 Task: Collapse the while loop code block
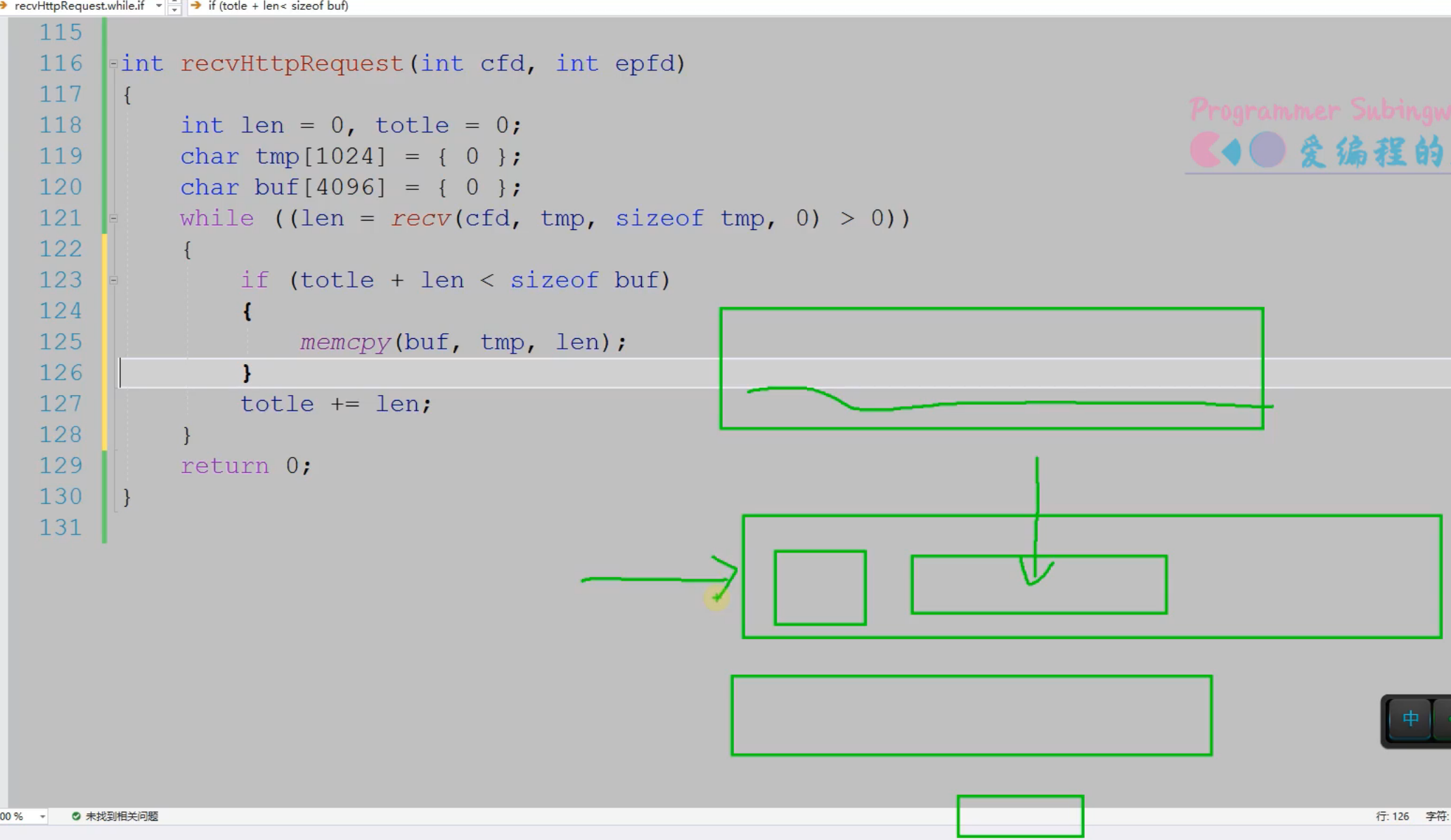coord(113,219)
